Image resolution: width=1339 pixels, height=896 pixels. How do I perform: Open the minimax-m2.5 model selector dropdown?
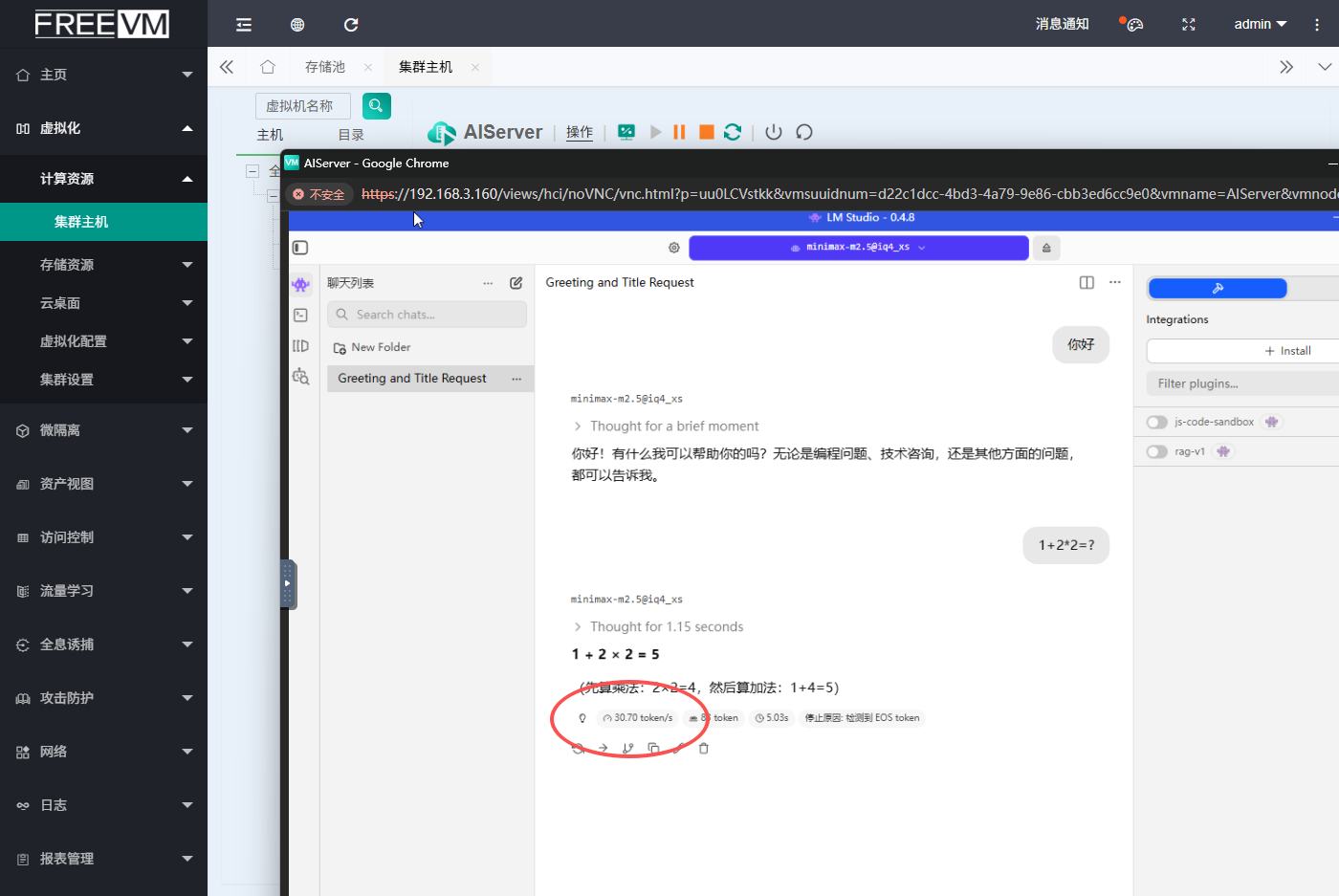858,248
